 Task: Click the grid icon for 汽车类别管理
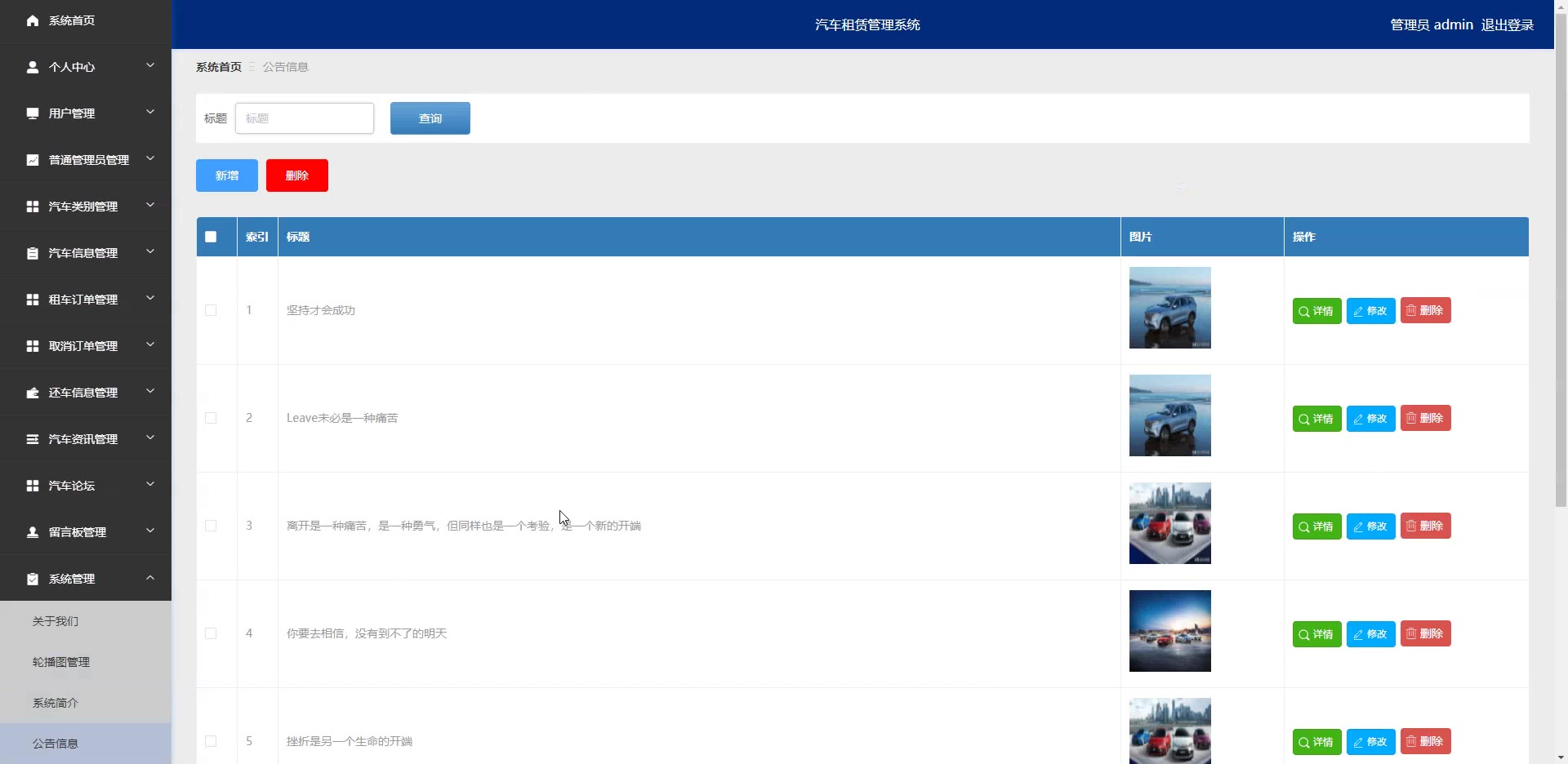[x=33, y=207]
